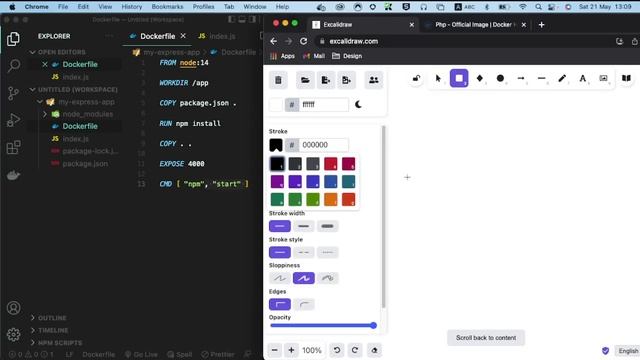Viewport: 640px width, 360px height.
Task: Toggle dark mode moon icon
Action: [x=358, y=104]
